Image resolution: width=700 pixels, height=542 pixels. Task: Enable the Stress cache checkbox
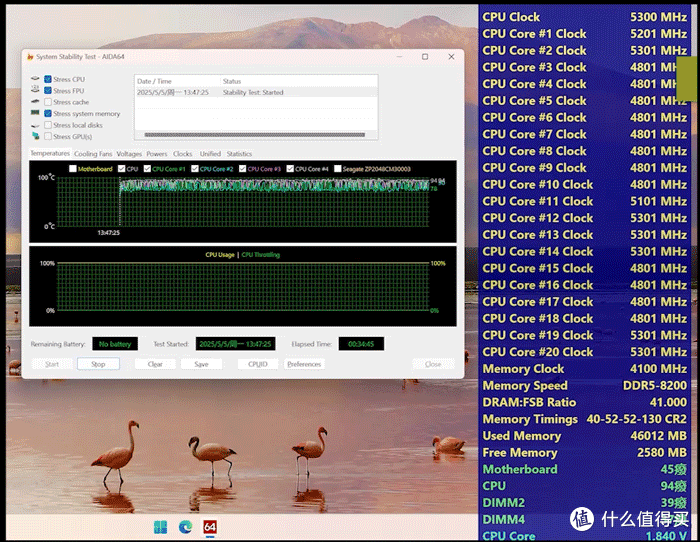point(48,102)
